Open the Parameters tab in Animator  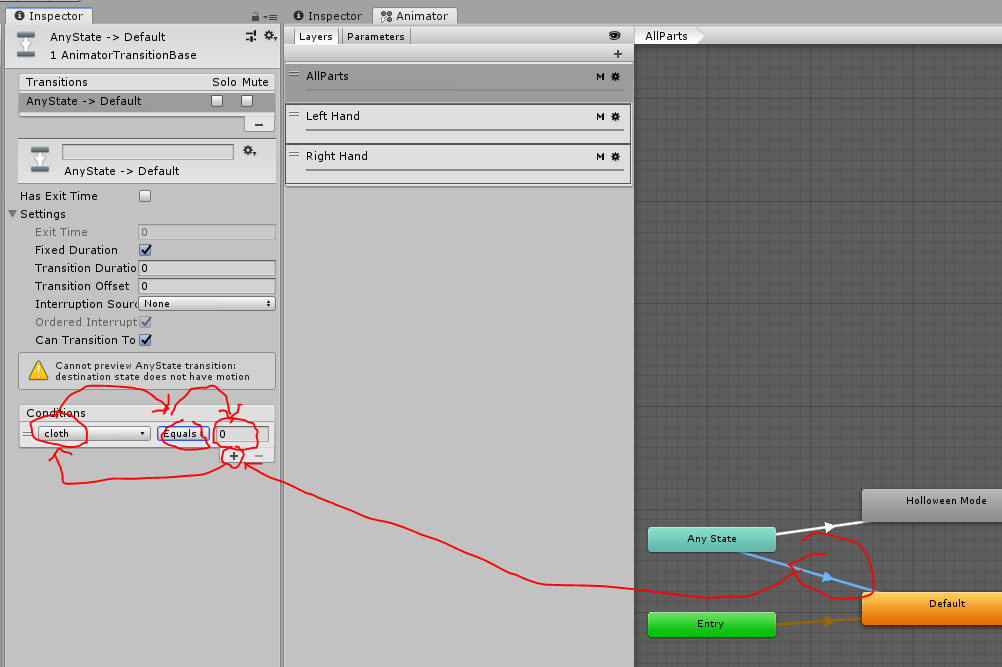pos(376,36)
